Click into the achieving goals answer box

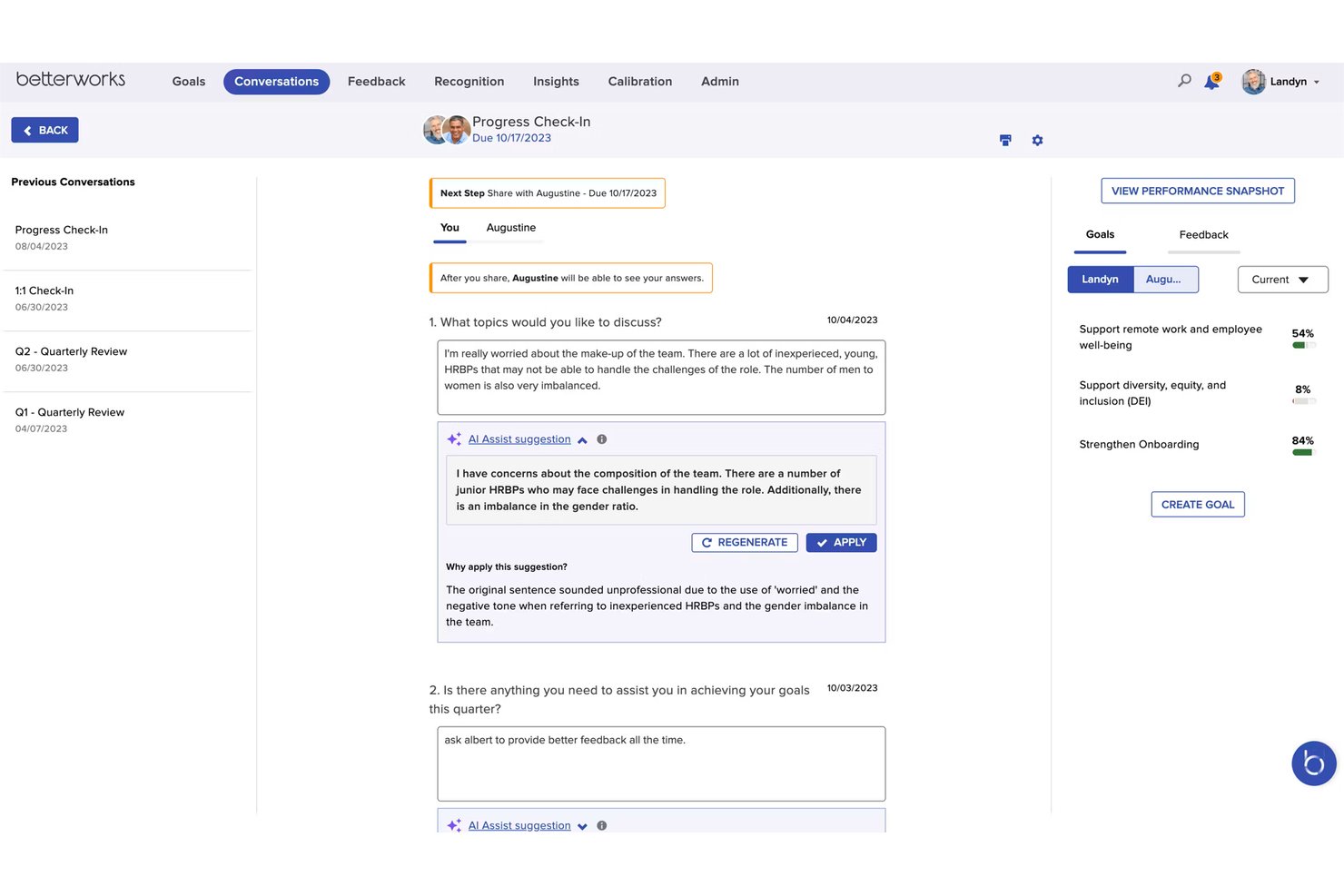click(661, 763)
